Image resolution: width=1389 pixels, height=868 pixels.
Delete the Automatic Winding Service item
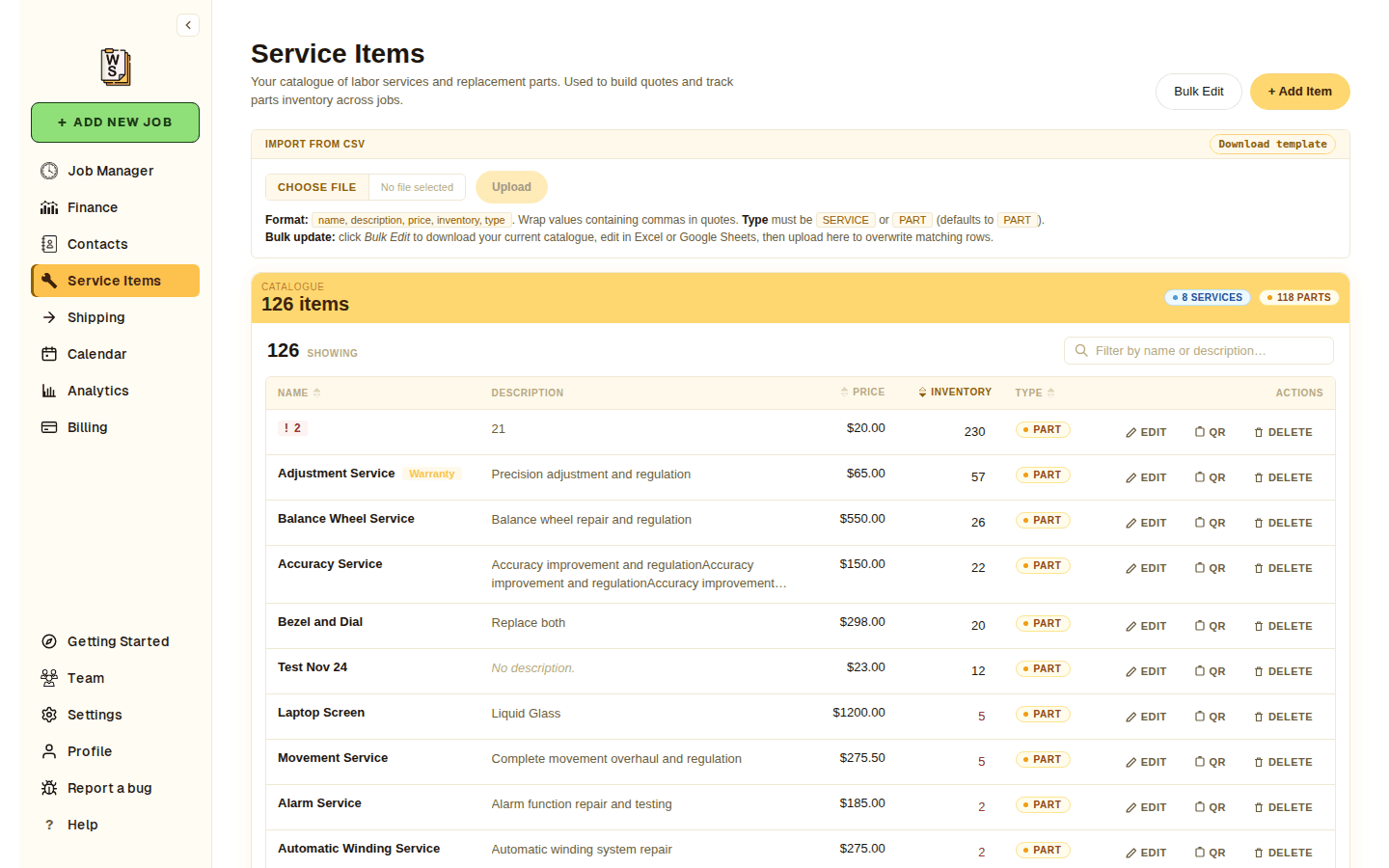(1283, 853)
